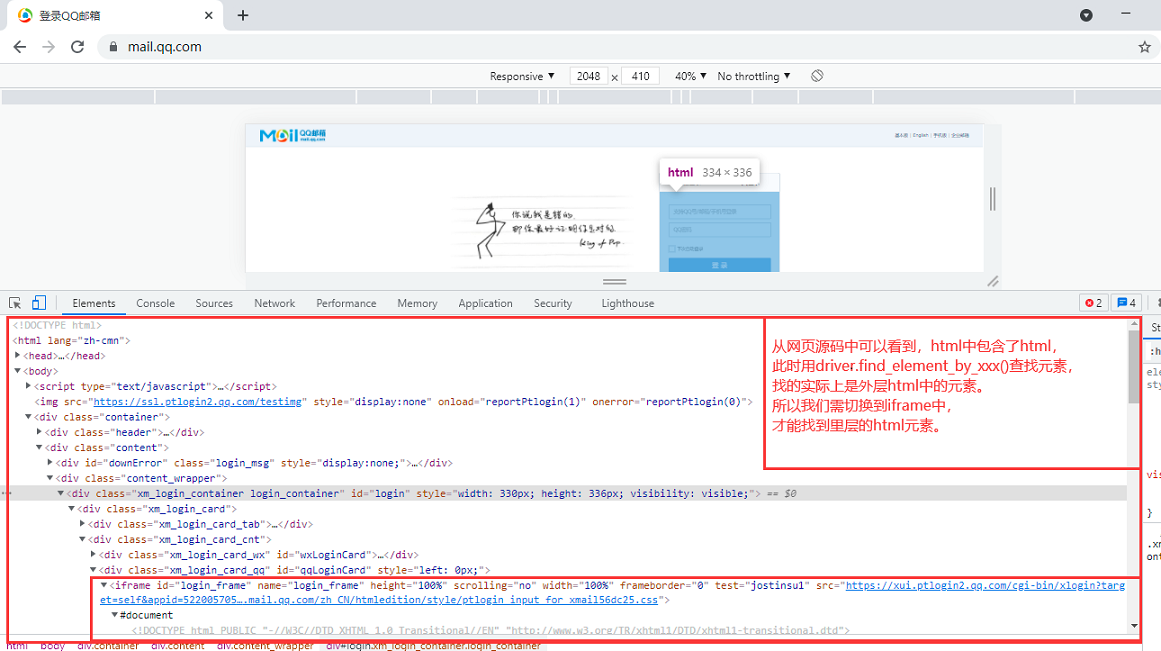This screenshot has width=1161, height=651.
Task: Collapse the div class="container" node
Action: click(x=28, y=417)
